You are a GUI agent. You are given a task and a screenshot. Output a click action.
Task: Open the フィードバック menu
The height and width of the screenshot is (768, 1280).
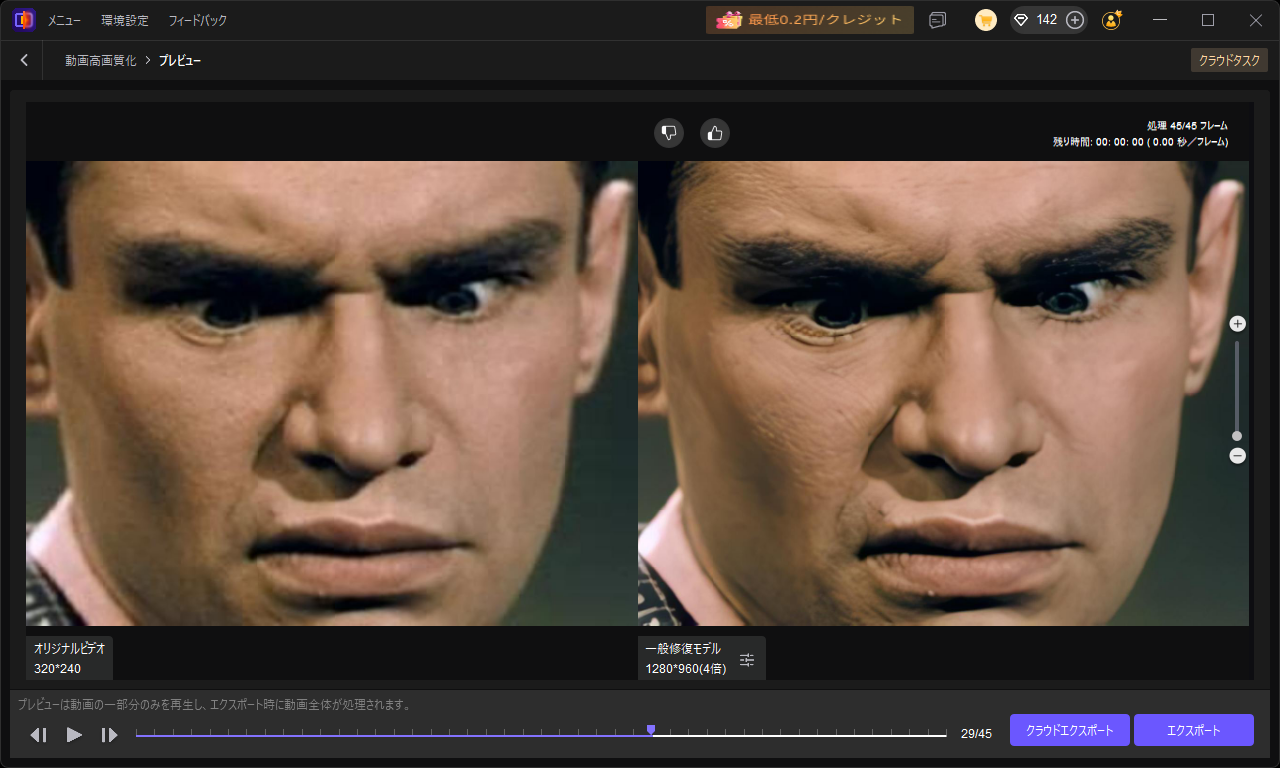pyautogui.click(x=197, y=20)
